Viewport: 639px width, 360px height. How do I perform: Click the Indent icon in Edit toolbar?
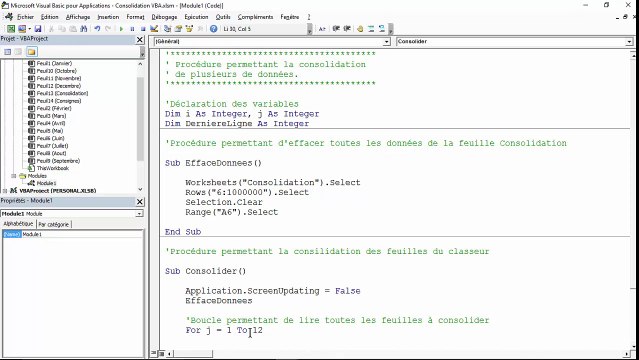point(336,29)
